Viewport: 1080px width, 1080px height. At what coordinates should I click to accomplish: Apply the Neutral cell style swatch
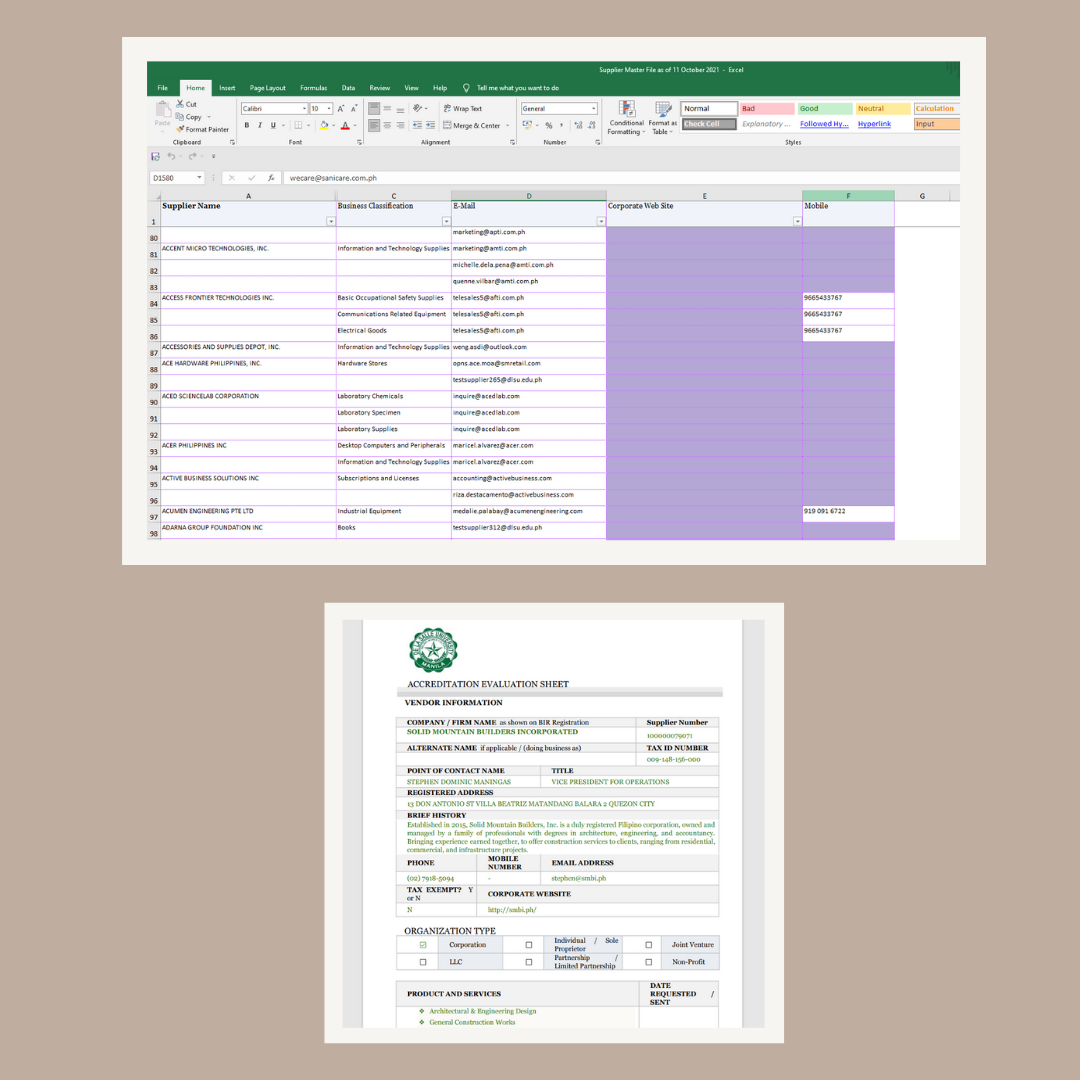click(x=883, y=108)
